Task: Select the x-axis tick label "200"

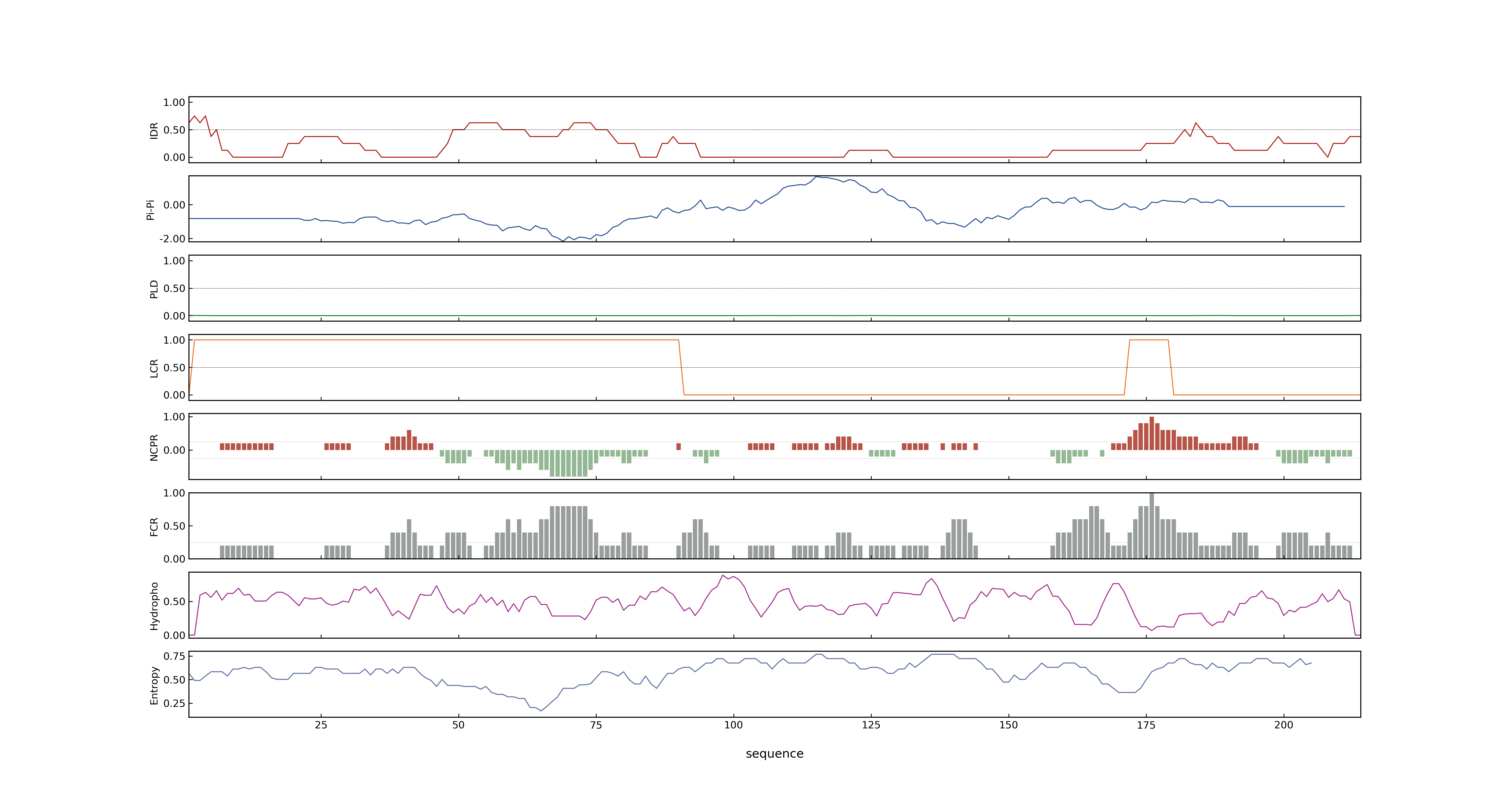Action: pos(1284,725)
